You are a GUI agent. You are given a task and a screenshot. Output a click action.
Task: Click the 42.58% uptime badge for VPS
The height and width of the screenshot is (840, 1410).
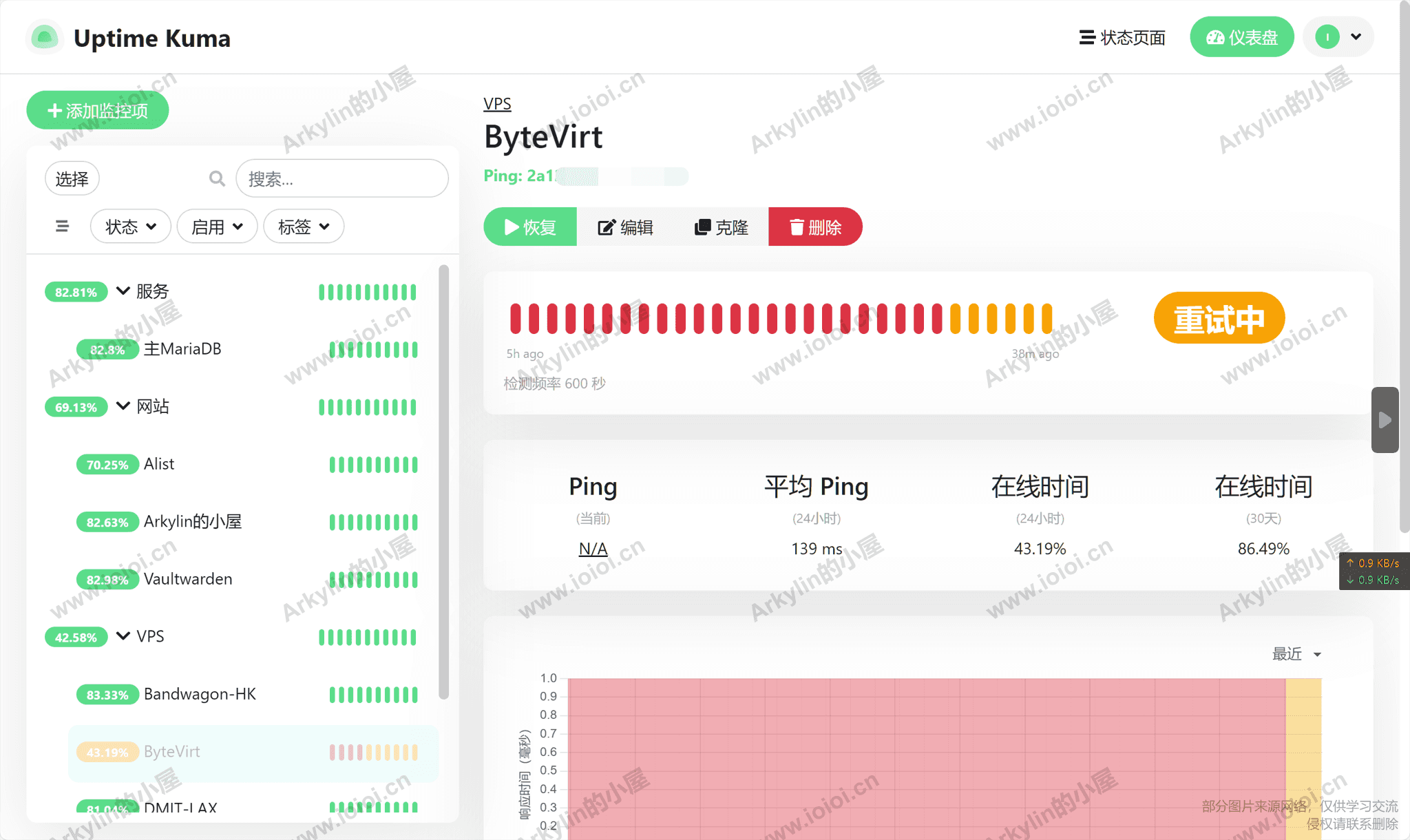point(76,637)
